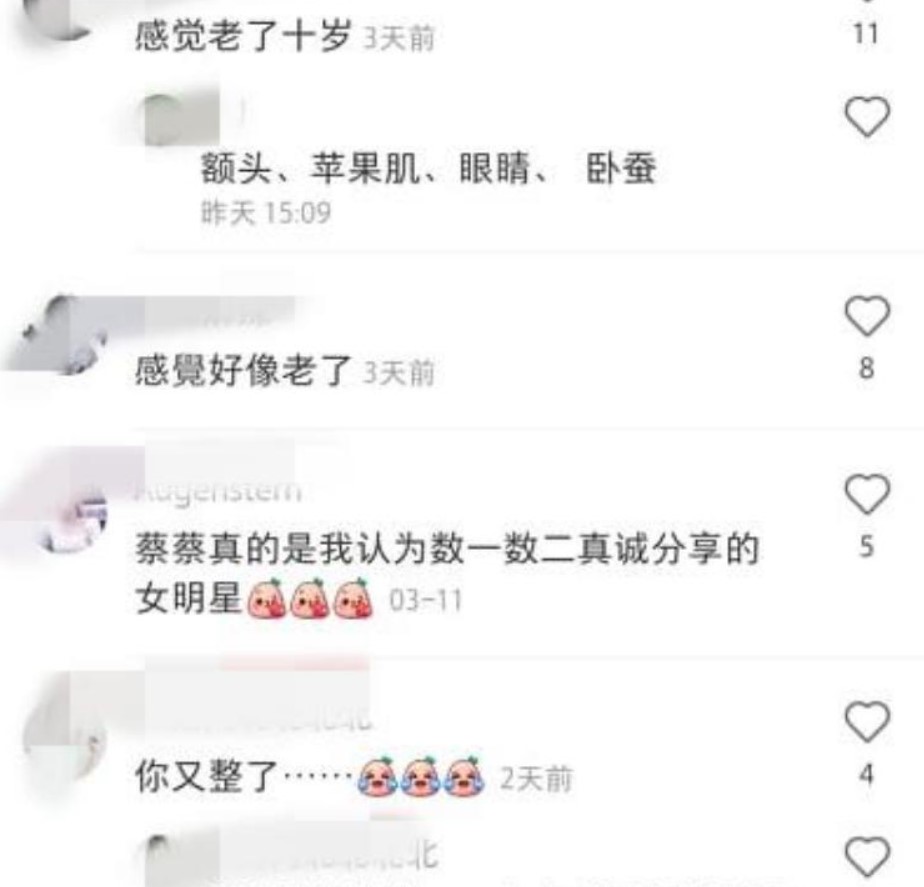924x887 pixels.
Task: Tap the 额头、苹果肌、眼睛、卧蚕 reply text
Action: point(428,169)
